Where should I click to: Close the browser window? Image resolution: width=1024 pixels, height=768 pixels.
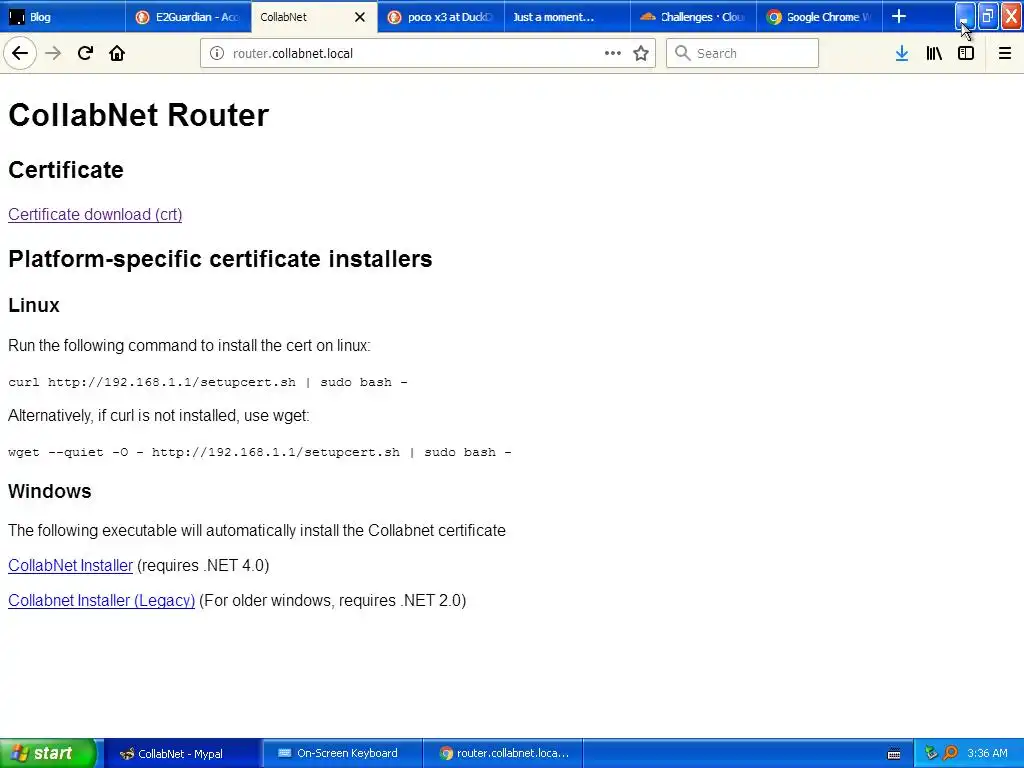[1012, 16]
